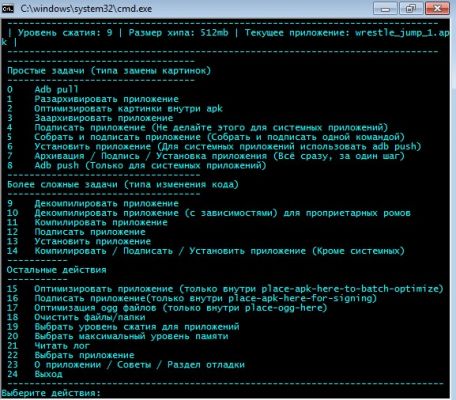456x400 pixels.
Task: Minimize the cmd.exe window
Action: point(385,9)
